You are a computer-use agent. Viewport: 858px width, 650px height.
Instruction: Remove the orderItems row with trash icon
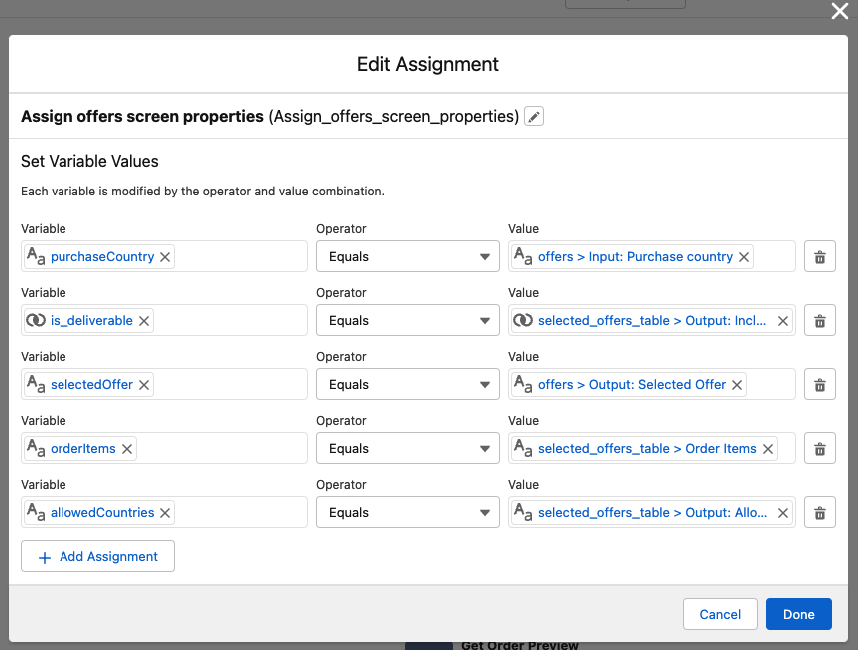(819, 449)
